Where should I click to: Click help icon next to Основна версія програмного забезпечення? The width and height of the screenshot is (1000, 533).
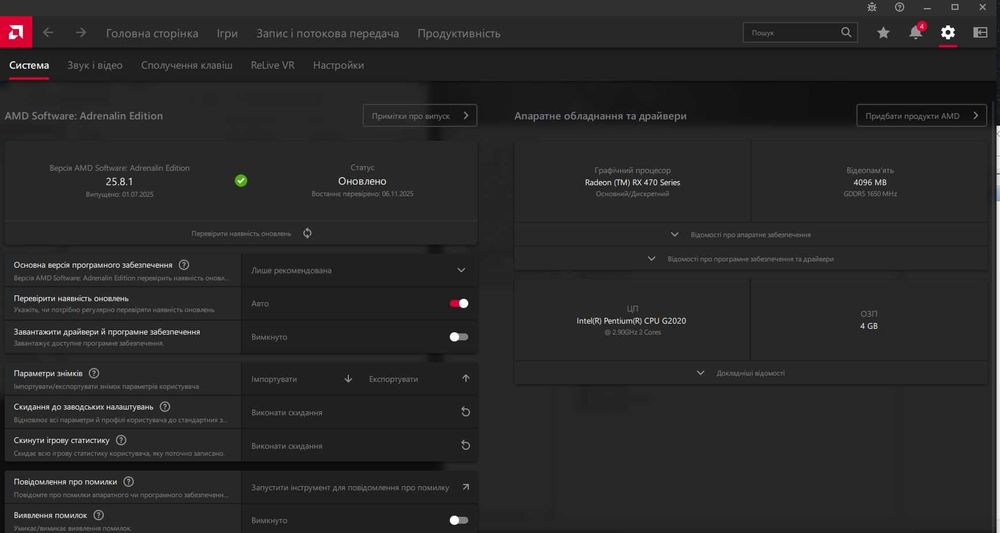tap(184, 265)
